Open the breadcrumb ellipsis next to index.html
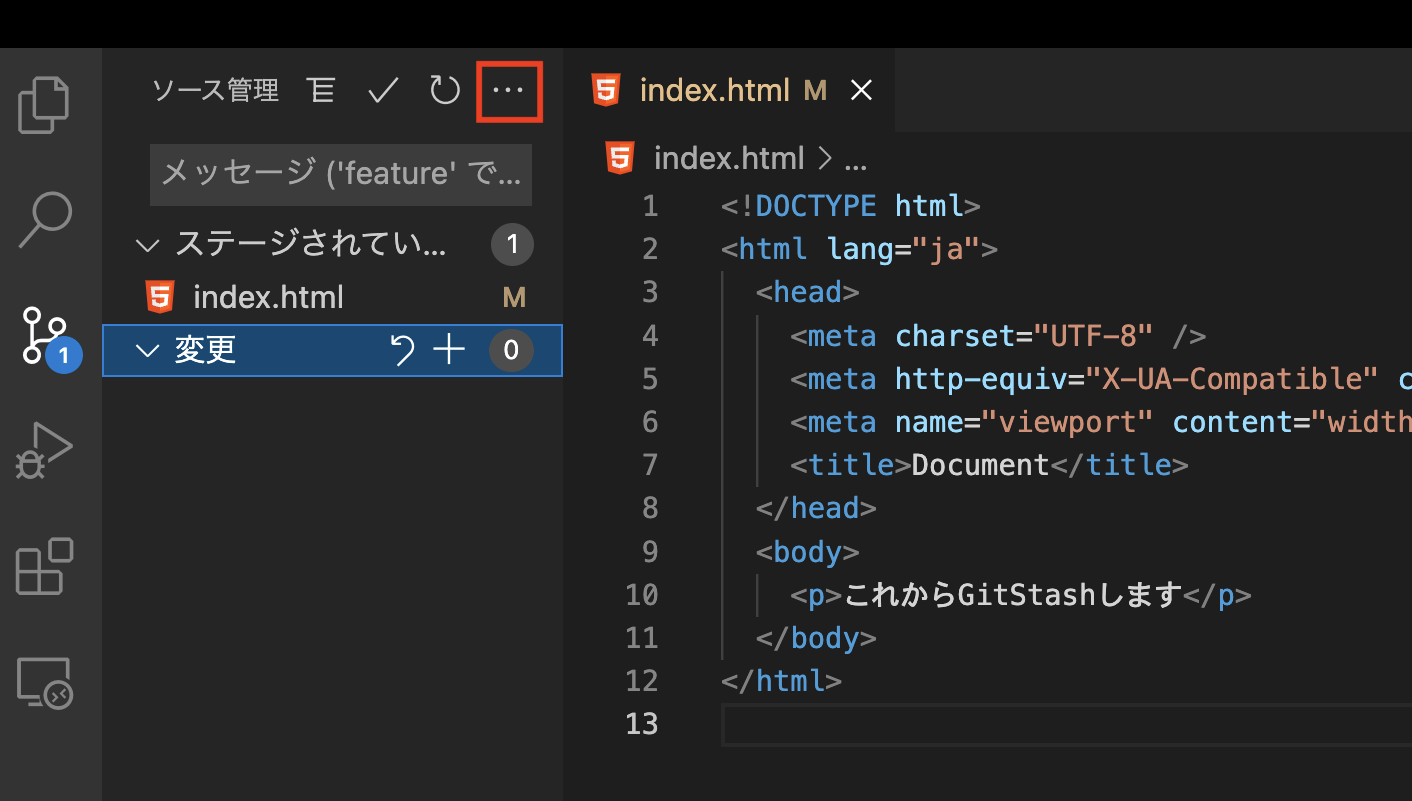This screenshot has height=801, width=1412. point(856,157)
